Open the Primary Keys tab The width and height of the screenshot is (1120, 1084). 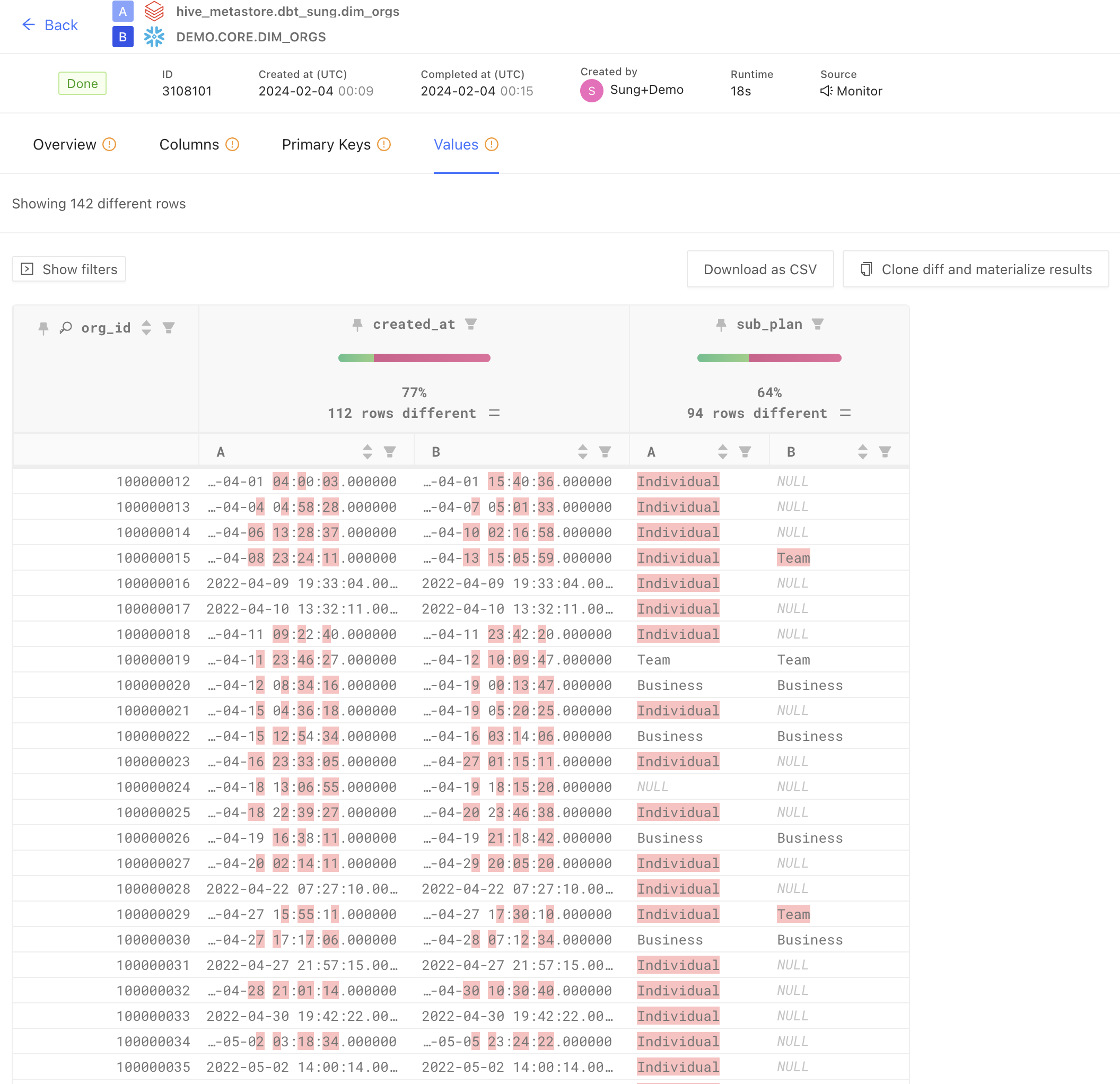[326, 145]
